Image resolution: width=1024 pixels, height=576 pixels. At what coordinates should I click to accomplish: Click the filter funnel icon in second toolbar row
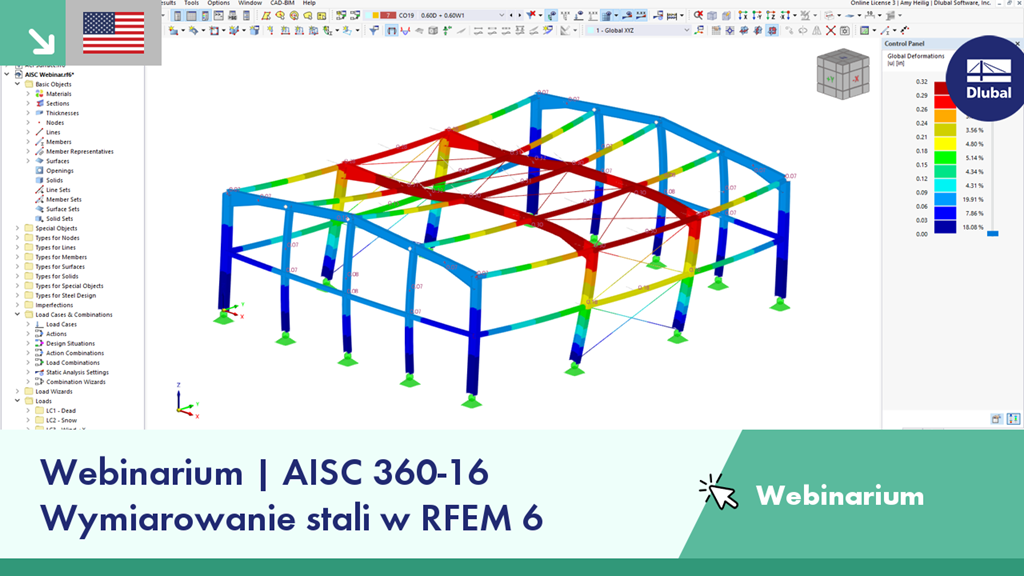(x=374, y=31)
